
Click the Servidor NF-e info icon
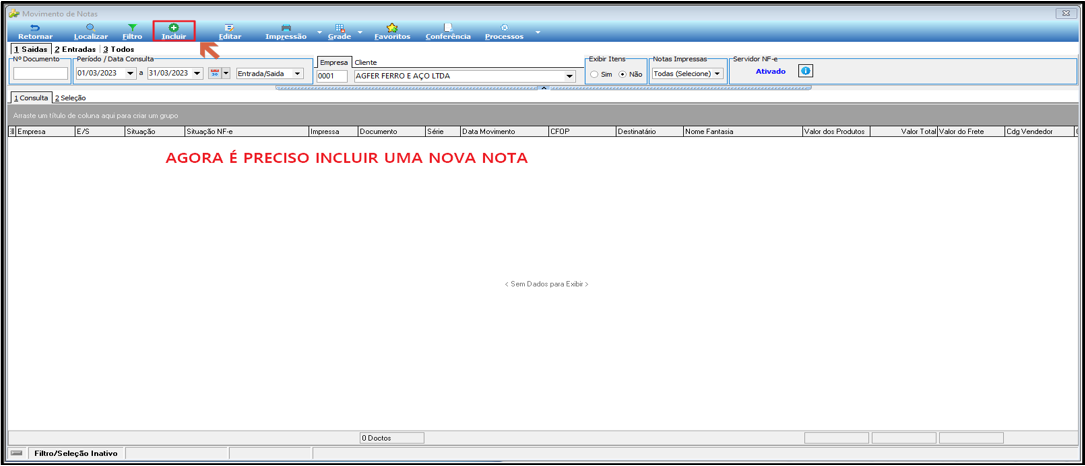coord(805,71)
